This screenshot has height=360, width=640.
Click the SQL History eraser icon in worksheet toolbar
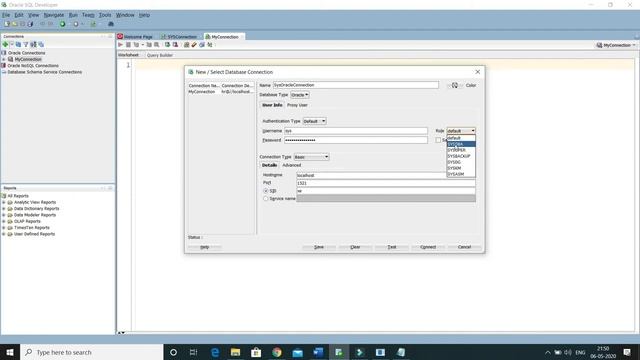coord(194,45)
